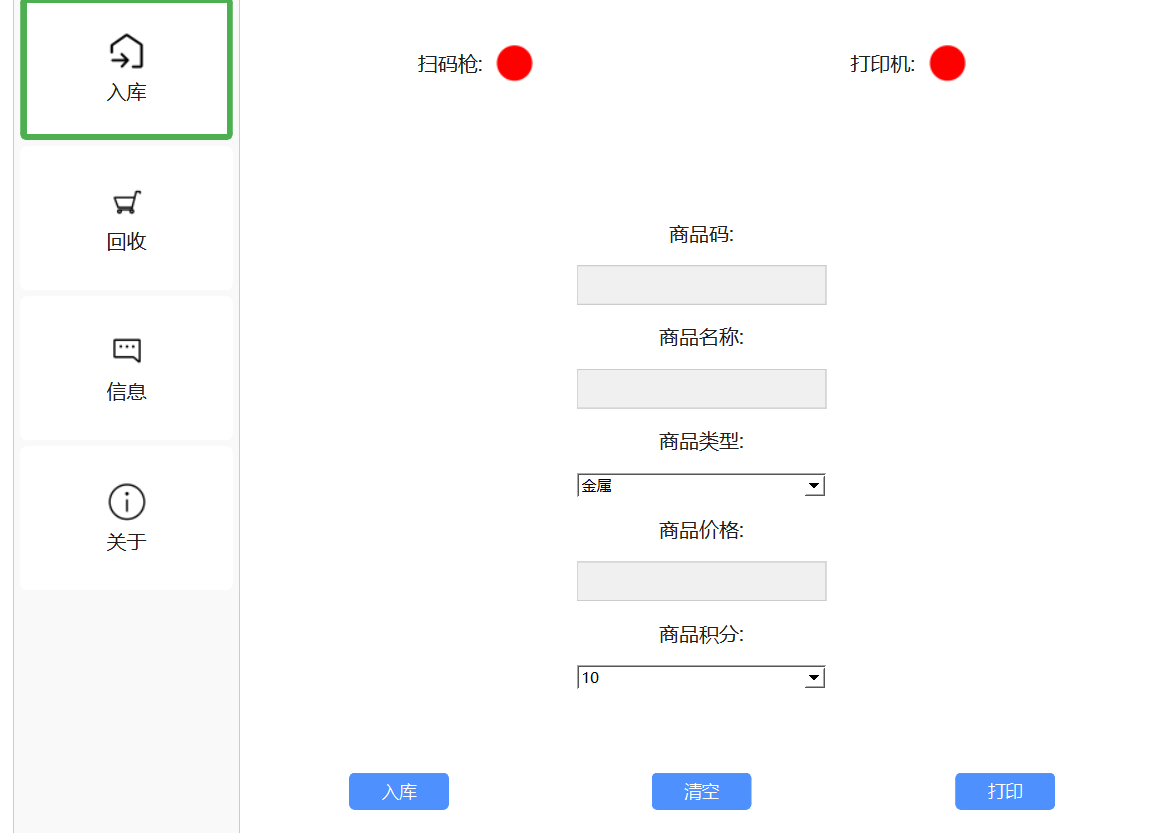
Task: Switch to the 回收 navigation panel
Action: click(124, 218)
